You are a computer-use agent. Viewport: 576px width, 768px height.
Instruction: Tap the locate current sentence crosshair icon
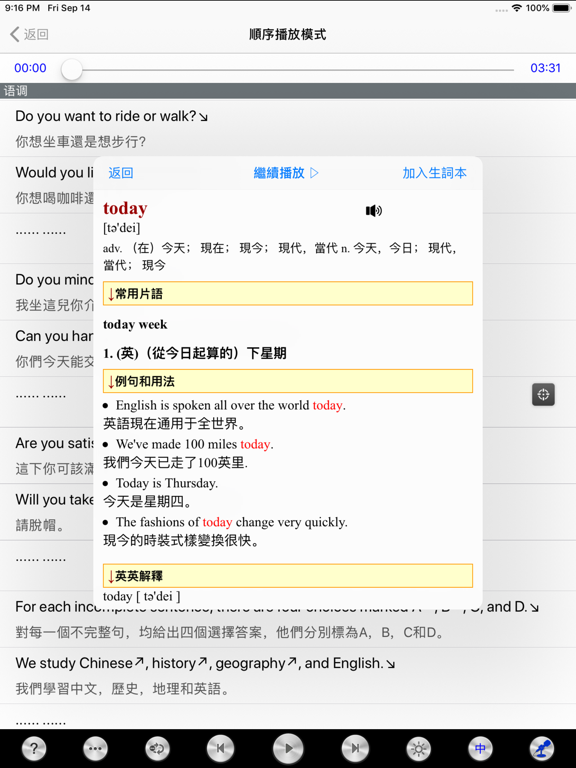(x=543, y=394)
